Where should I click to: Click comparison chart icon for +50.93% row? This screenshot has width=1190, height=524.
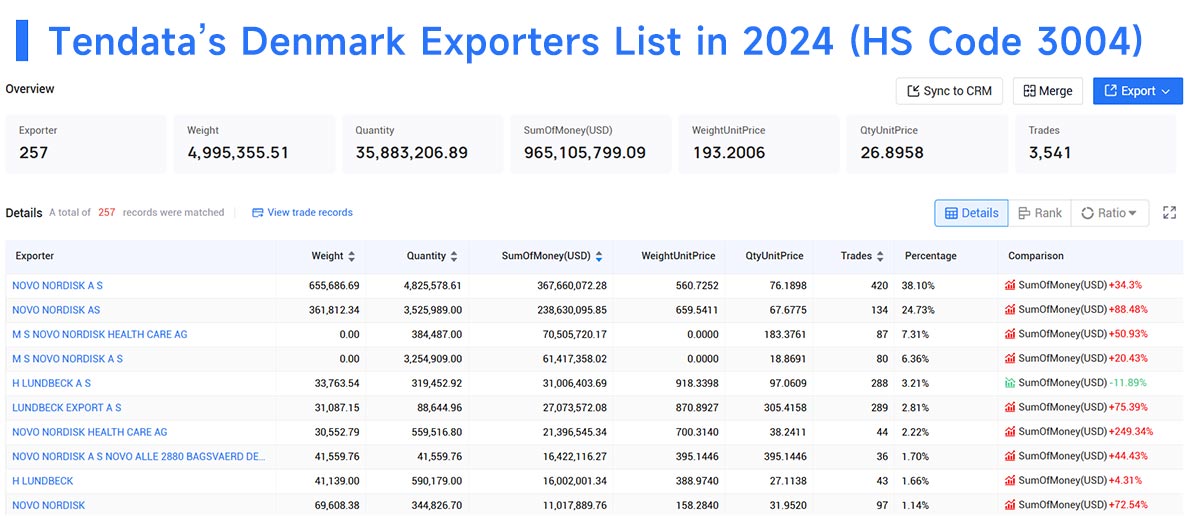tap(1010, 334)
